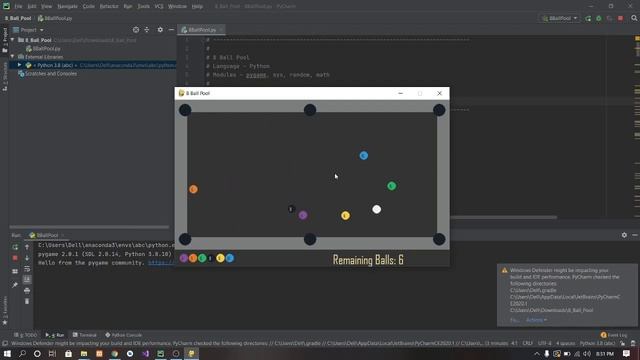This screenshot has width=640, height=360.
Task: Click the green ball on the pool table
Action: (391, 186)
